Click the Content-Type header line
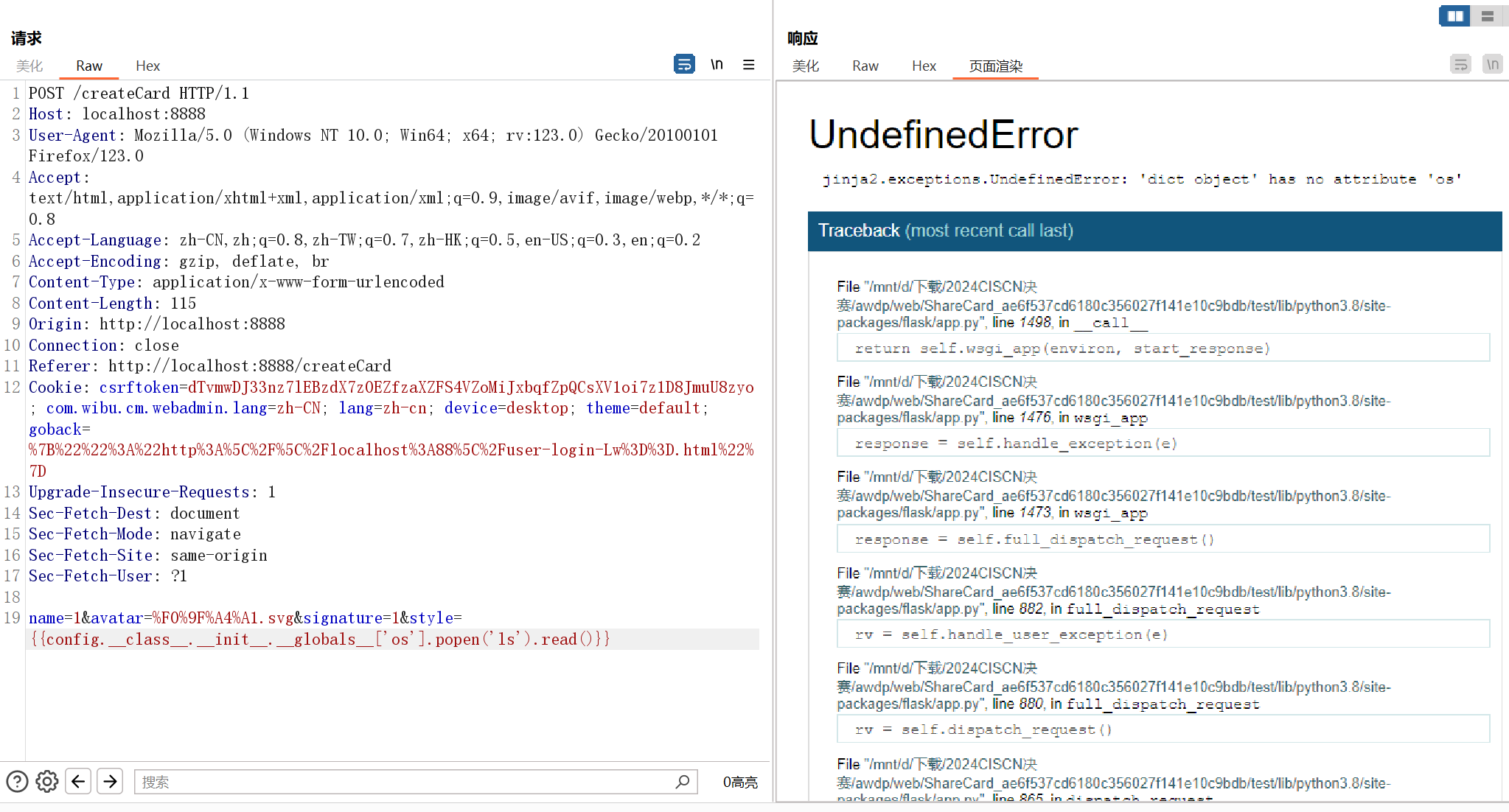Screen dimensions: 1509x812 (x=237, y=282)
